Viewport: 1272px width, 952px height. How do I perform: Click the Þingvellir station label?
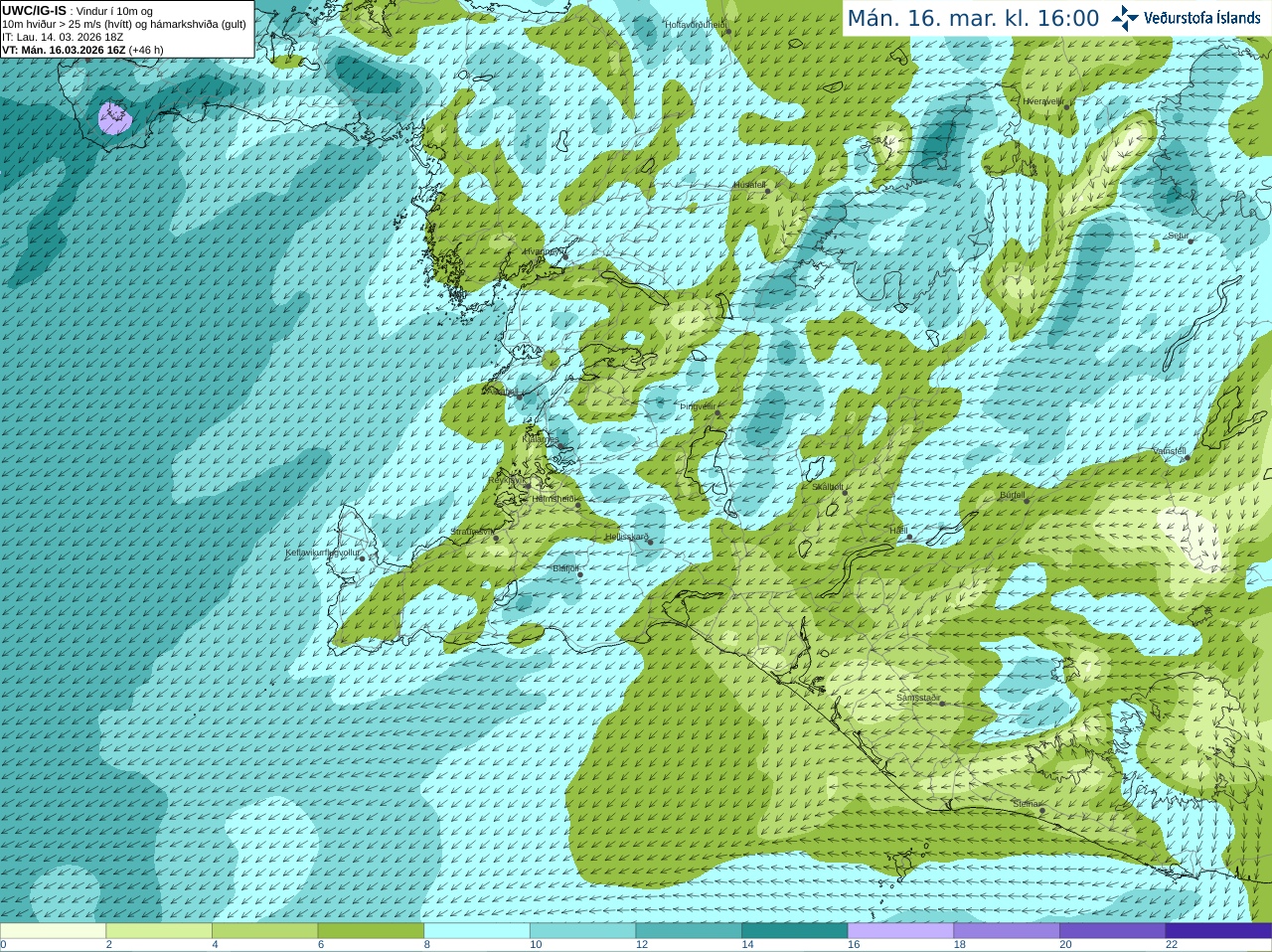click(x=697, y=406)
